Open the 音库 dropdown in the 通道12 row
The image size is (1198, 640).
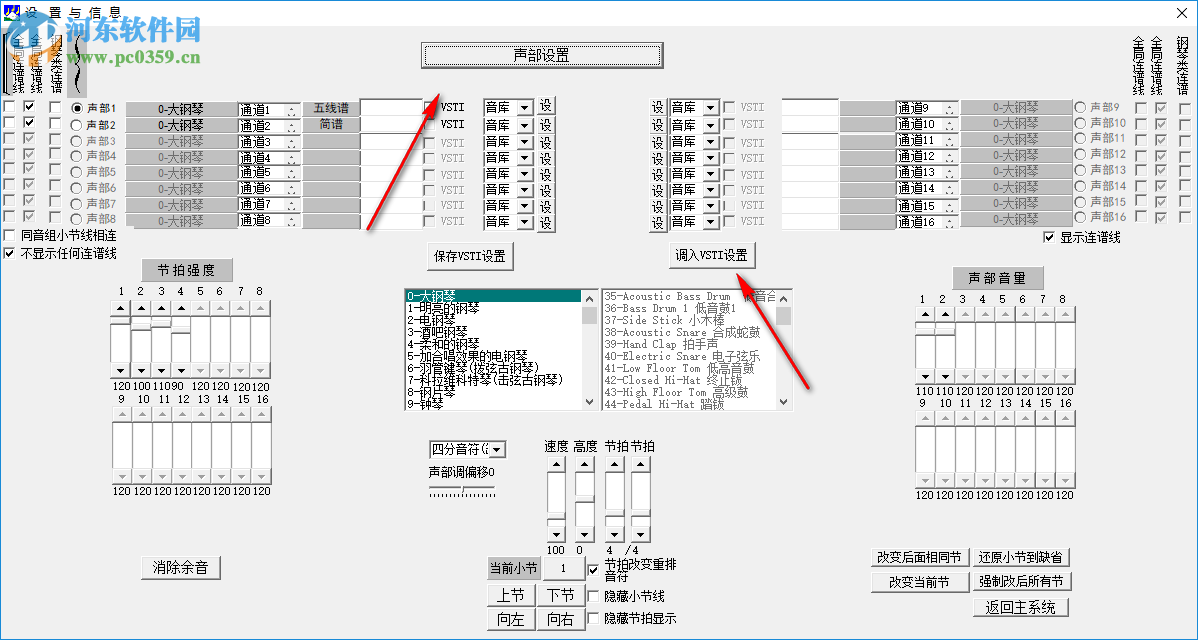tap(711, 158)
